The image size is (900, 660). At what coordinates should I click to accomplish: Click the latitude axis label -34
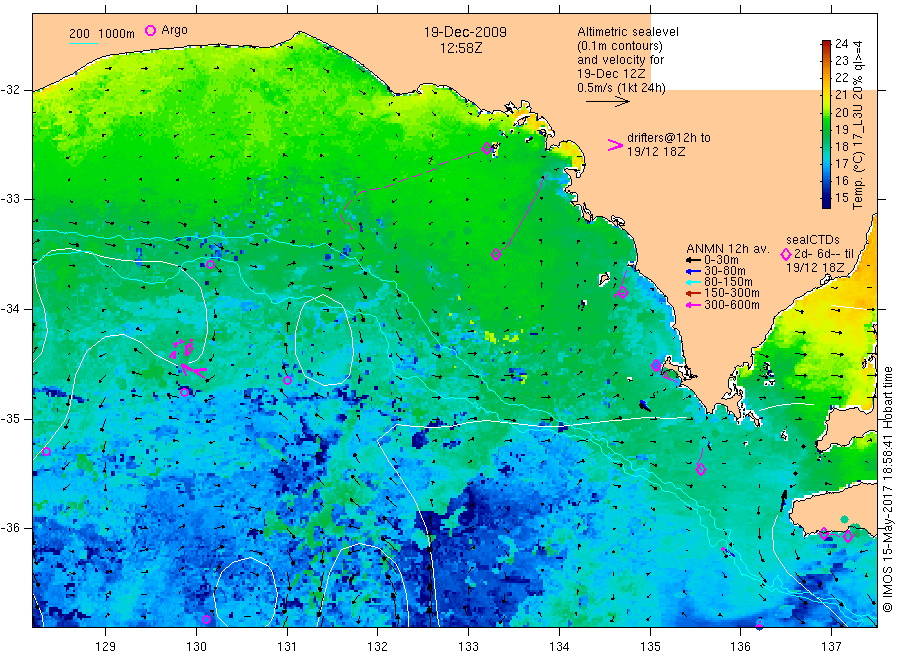[x=10, y=309]
